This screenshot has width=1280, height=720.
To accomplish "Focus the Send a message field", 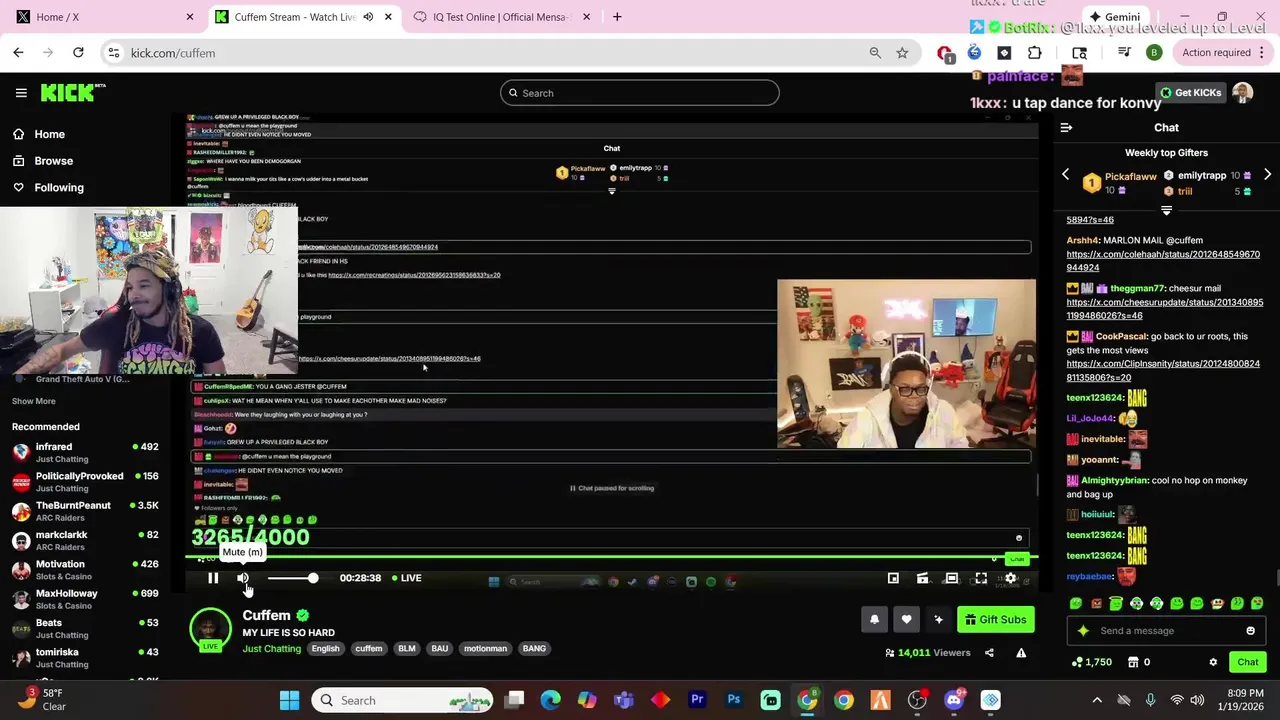I will coord(1166,631).
